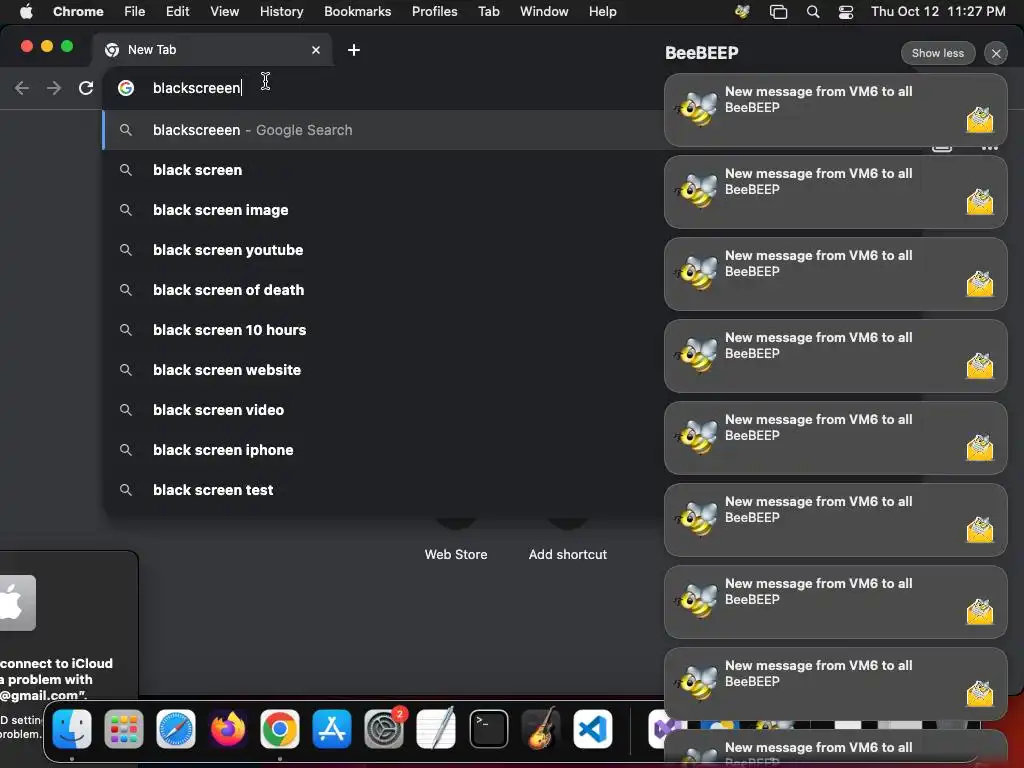Image resolution: width=1024 pixels, height=768 pixels.
Task: Choose 'black screen of death' suggestion
Action: pos(383,289)
